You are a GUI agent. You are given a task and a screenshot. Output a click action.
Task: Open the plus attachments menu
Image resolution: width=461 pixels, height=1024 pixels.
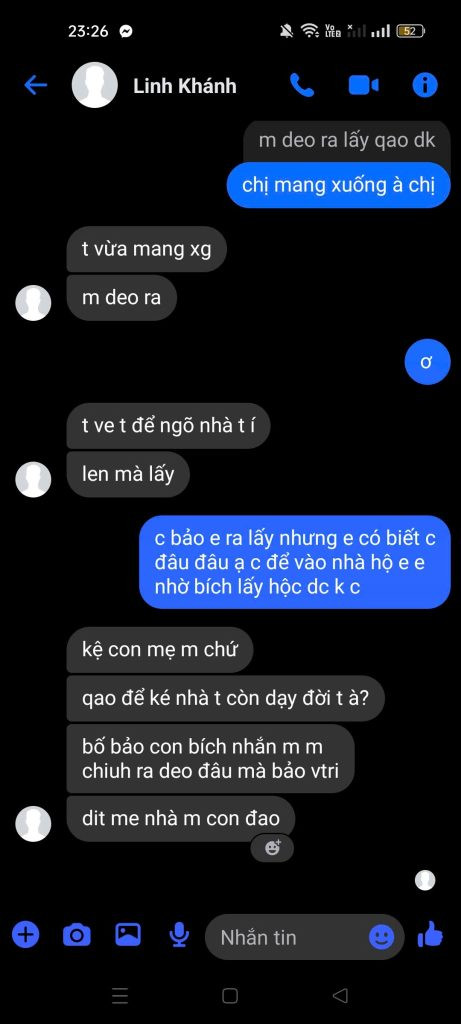coord(25,935)
